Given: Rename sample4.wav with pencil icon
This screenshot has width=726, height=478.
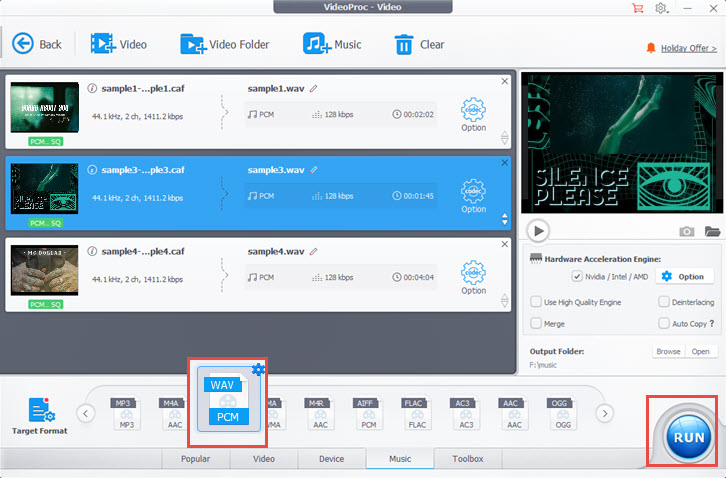Looking at the screenshot, I should coord(314,252).
